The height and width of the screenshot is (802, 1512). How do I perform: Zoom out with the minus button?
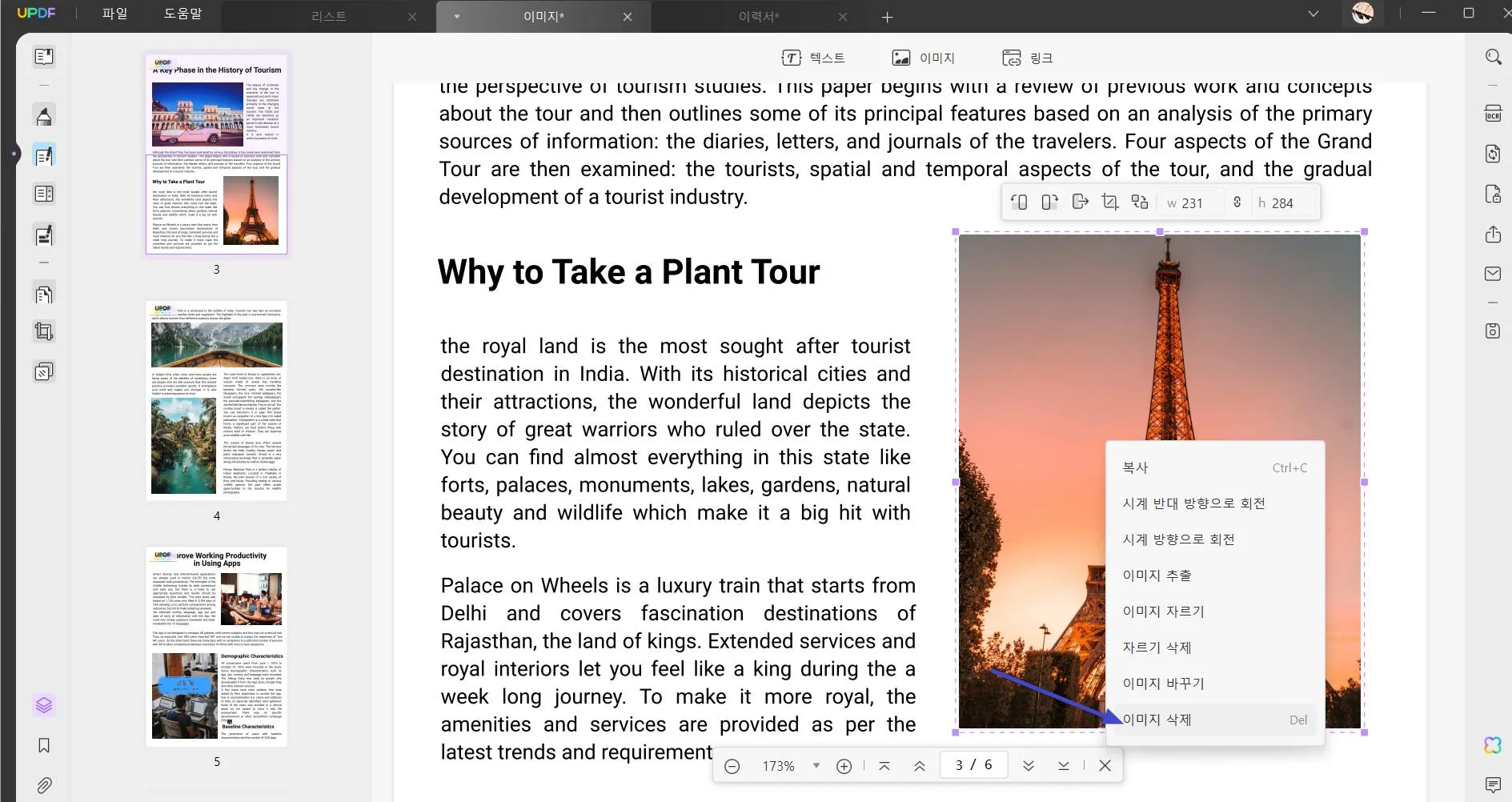pyautogui.click(x=732, y=766)
